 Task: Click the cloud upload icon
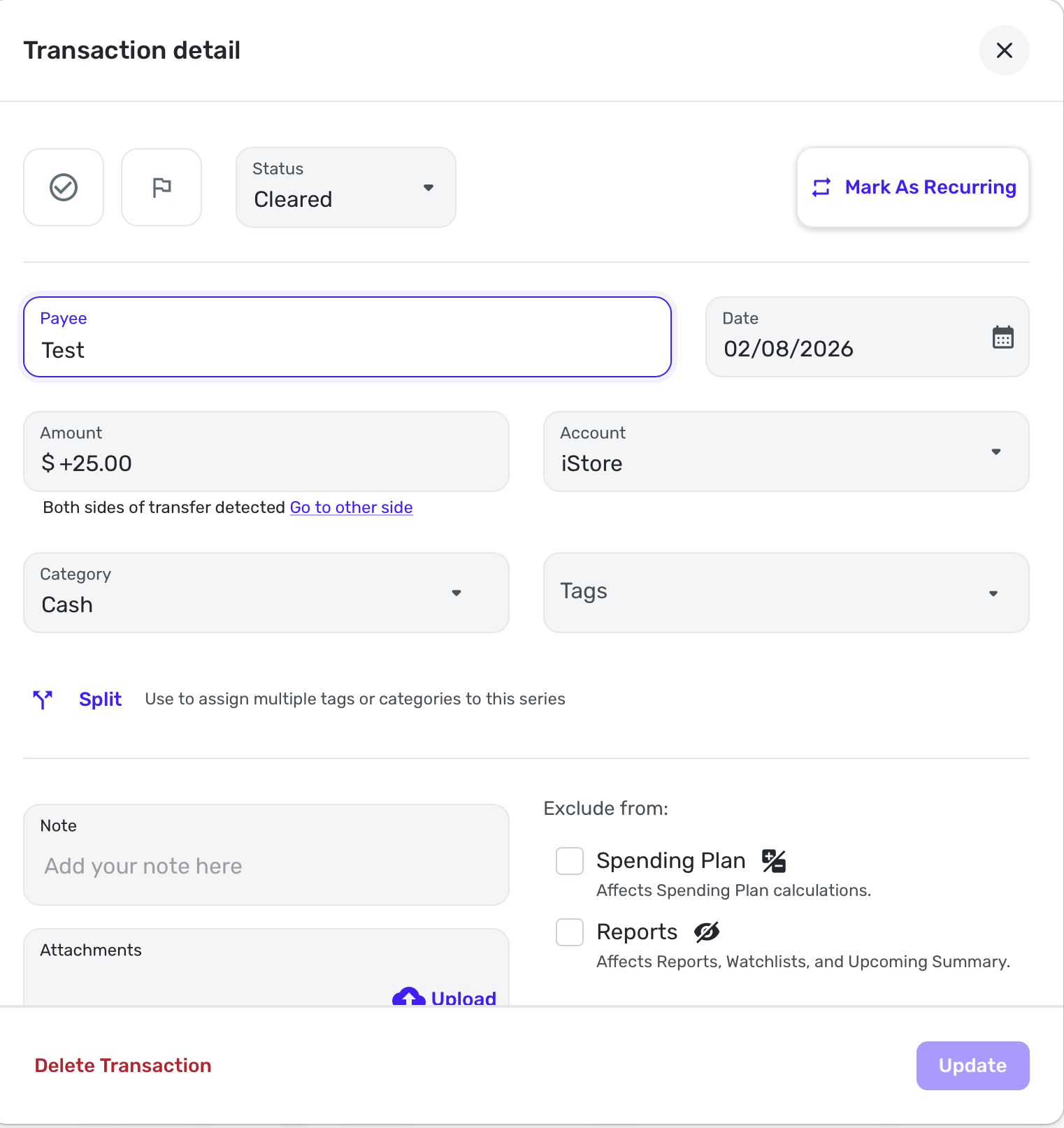409,997
